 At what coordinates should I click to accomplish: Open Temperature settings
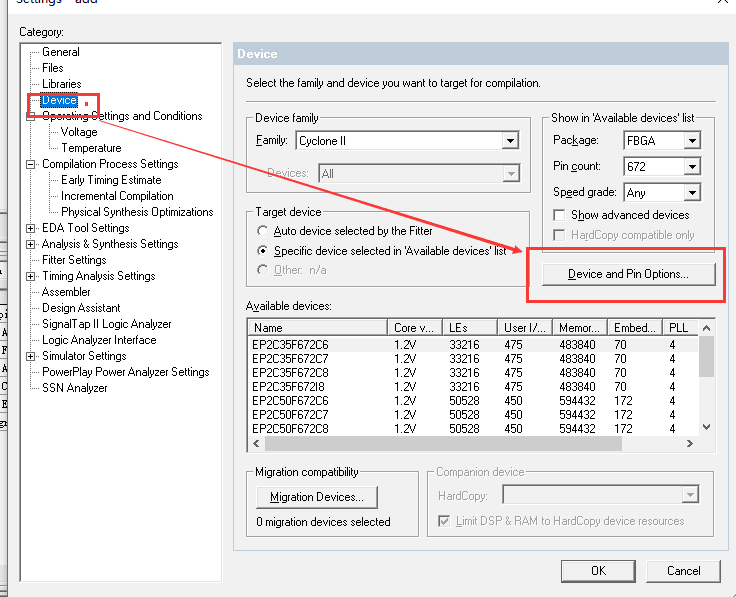pyautogui.click(x=91, y=148)
